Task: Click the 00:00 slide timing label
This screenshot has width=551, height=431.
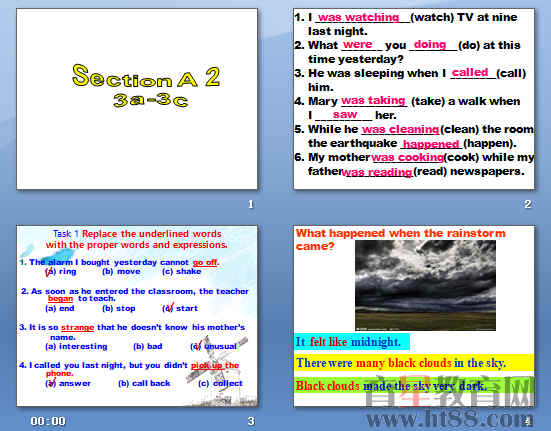Action: [48, 421]
